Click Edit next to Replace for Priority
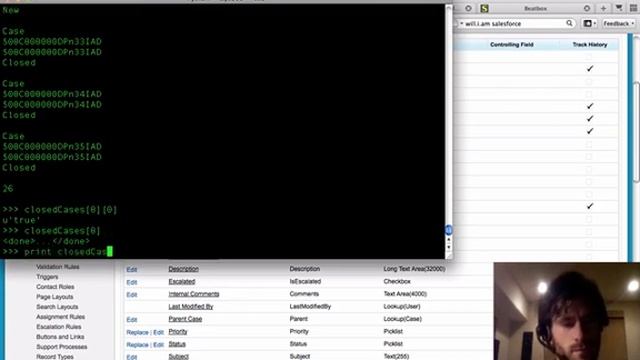This screenshot has width=640, height=360. (x=158, y=332)
